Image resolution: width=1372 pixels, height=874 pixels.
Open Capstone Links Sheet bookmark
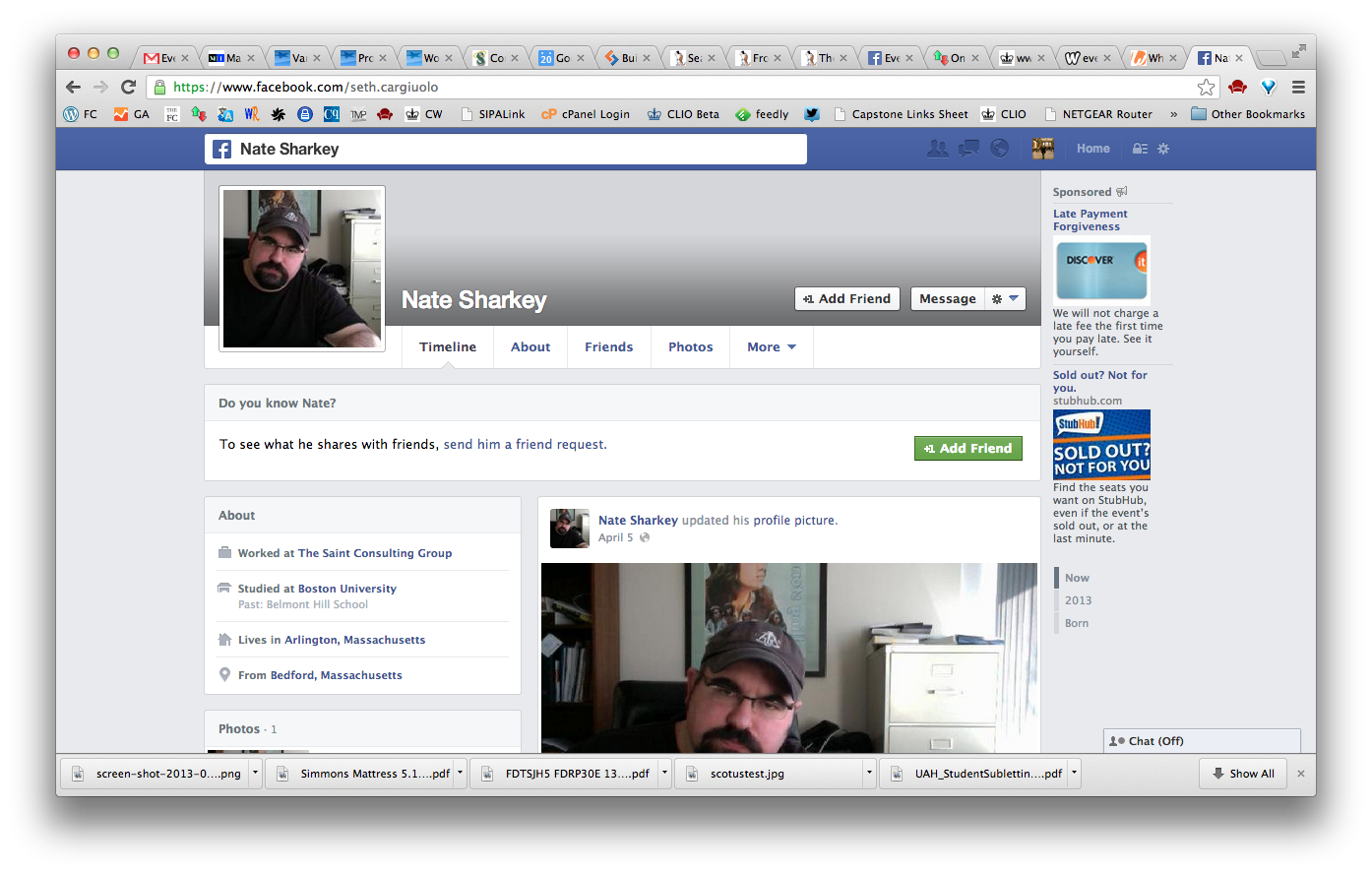901,114
